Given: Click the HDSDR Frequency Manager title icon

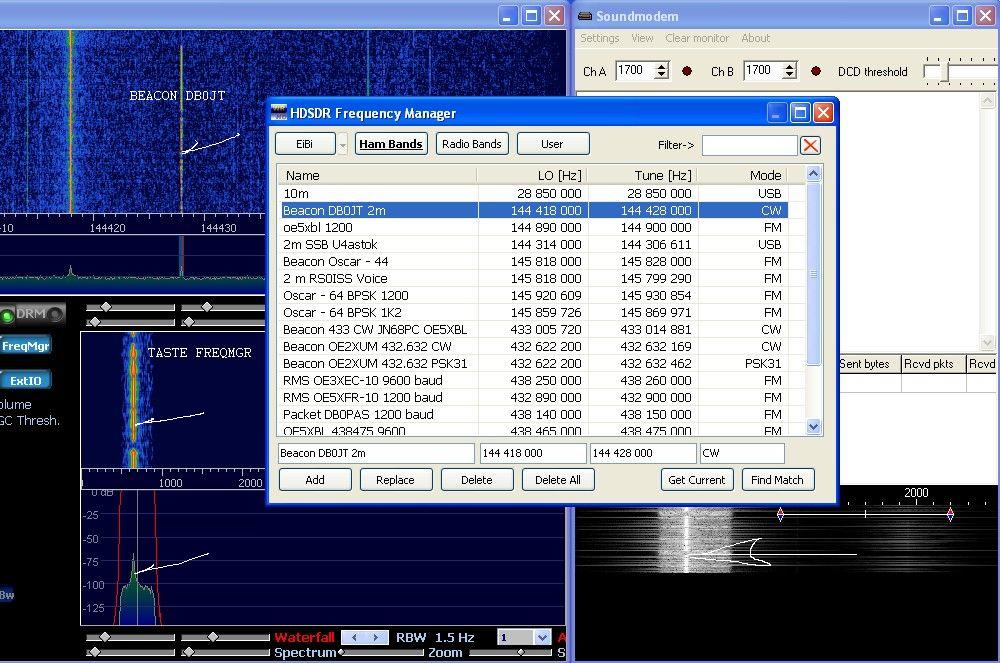Looking at the screenshot, I should 280,113.
